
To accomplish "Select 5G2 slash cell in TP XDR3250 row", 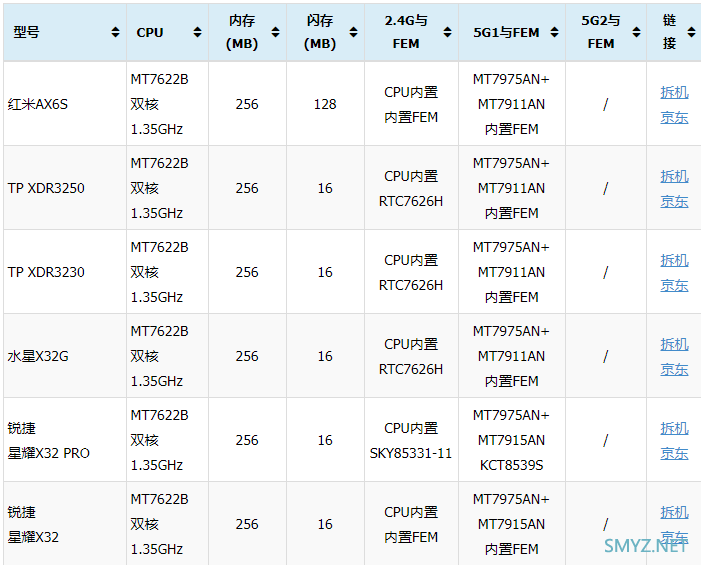I will (605, 188).
